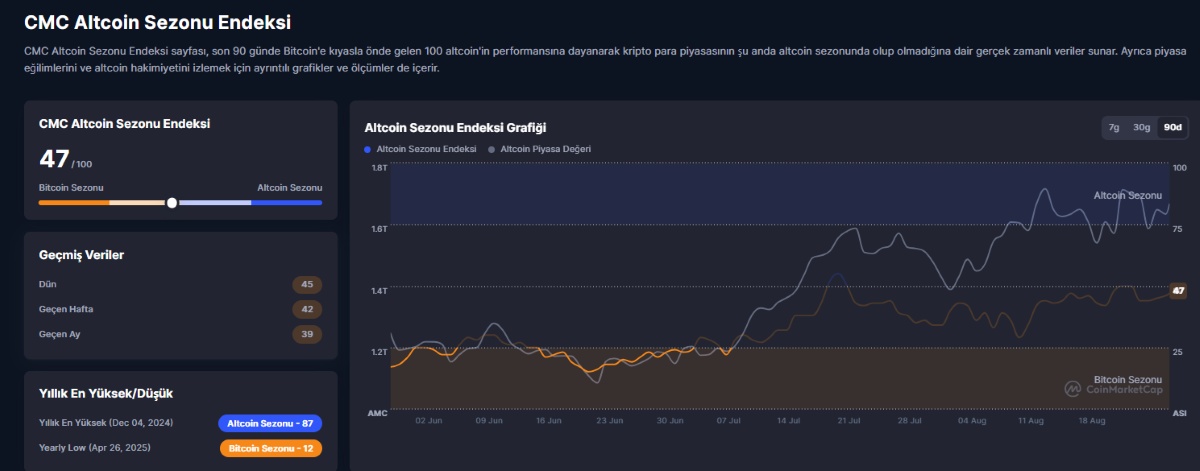Viewport: 1200px width, 471px height.
Task: Click the 02 Jun x-axis date label
Action: coord(428,421)
